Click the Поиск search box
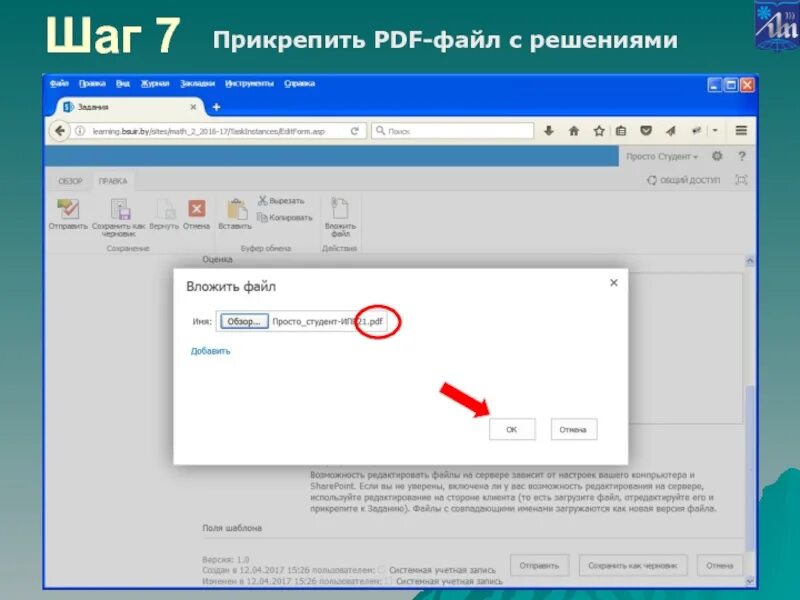 tap(453, 131)
